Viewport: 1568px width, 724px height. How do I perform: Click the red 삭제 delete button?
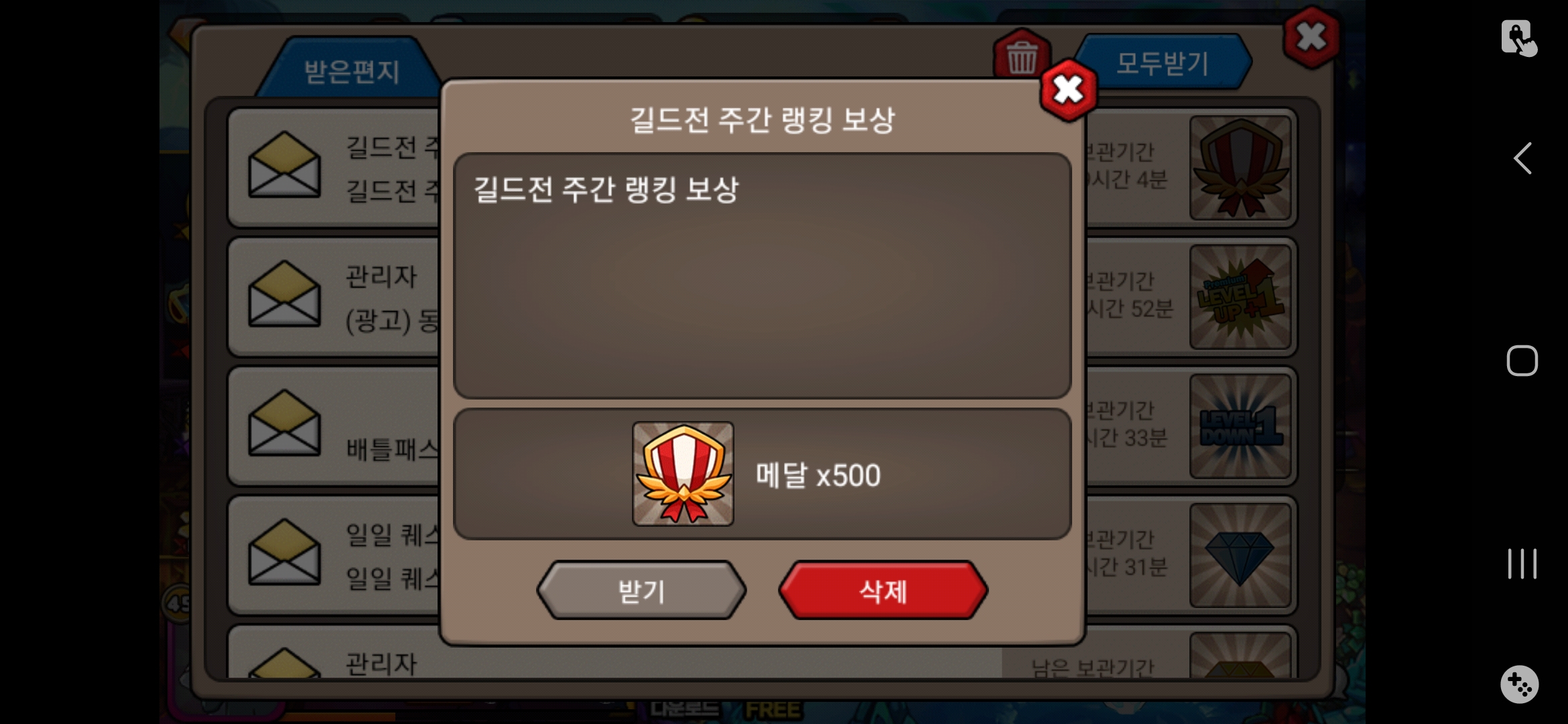(883, 591)
